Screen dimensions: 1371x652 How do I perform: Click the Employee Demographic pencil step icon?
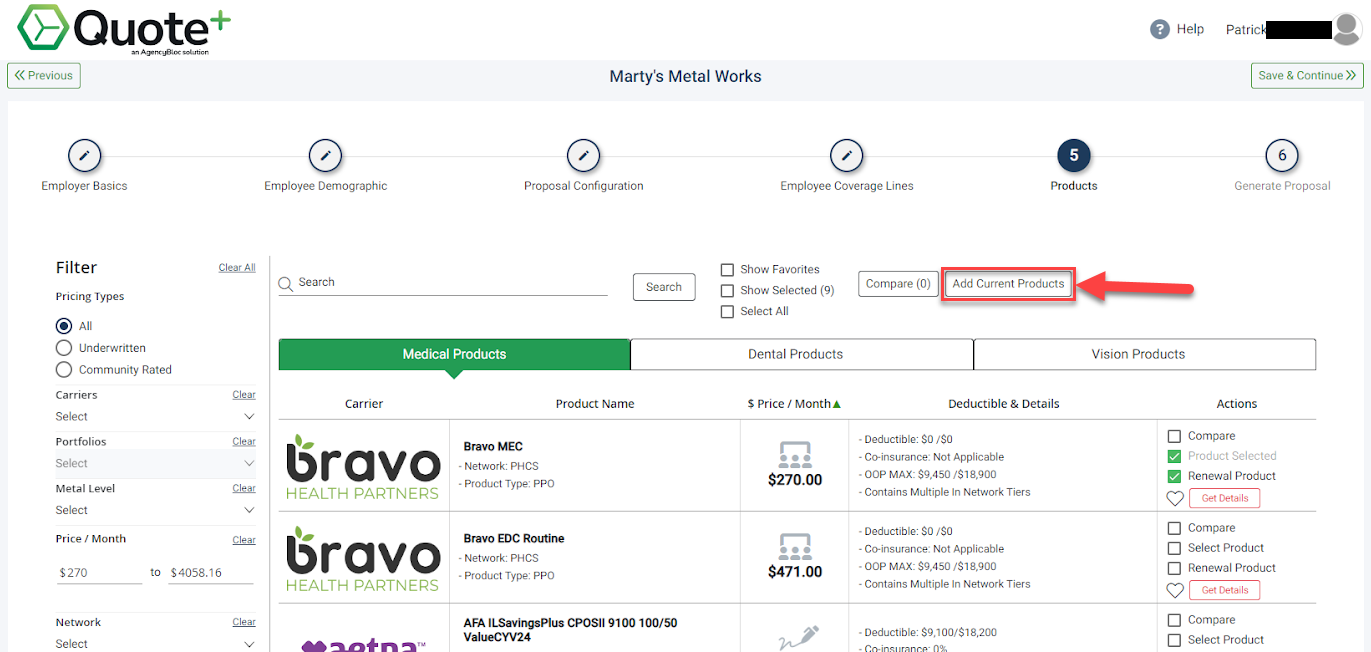coord(325,156)
